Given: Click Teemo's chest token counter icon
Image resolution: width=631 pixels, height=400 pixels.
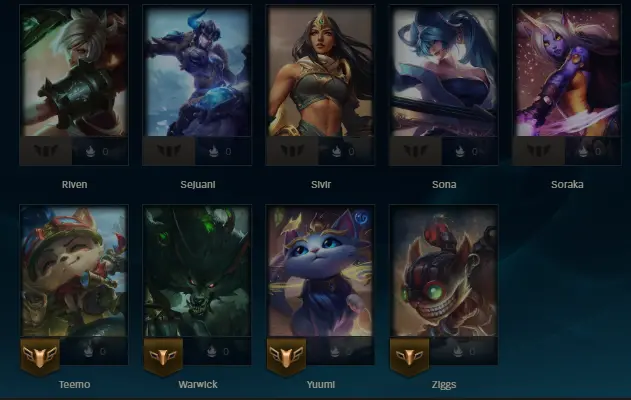Looking at the screenshot, I should (x=89, y=351).
